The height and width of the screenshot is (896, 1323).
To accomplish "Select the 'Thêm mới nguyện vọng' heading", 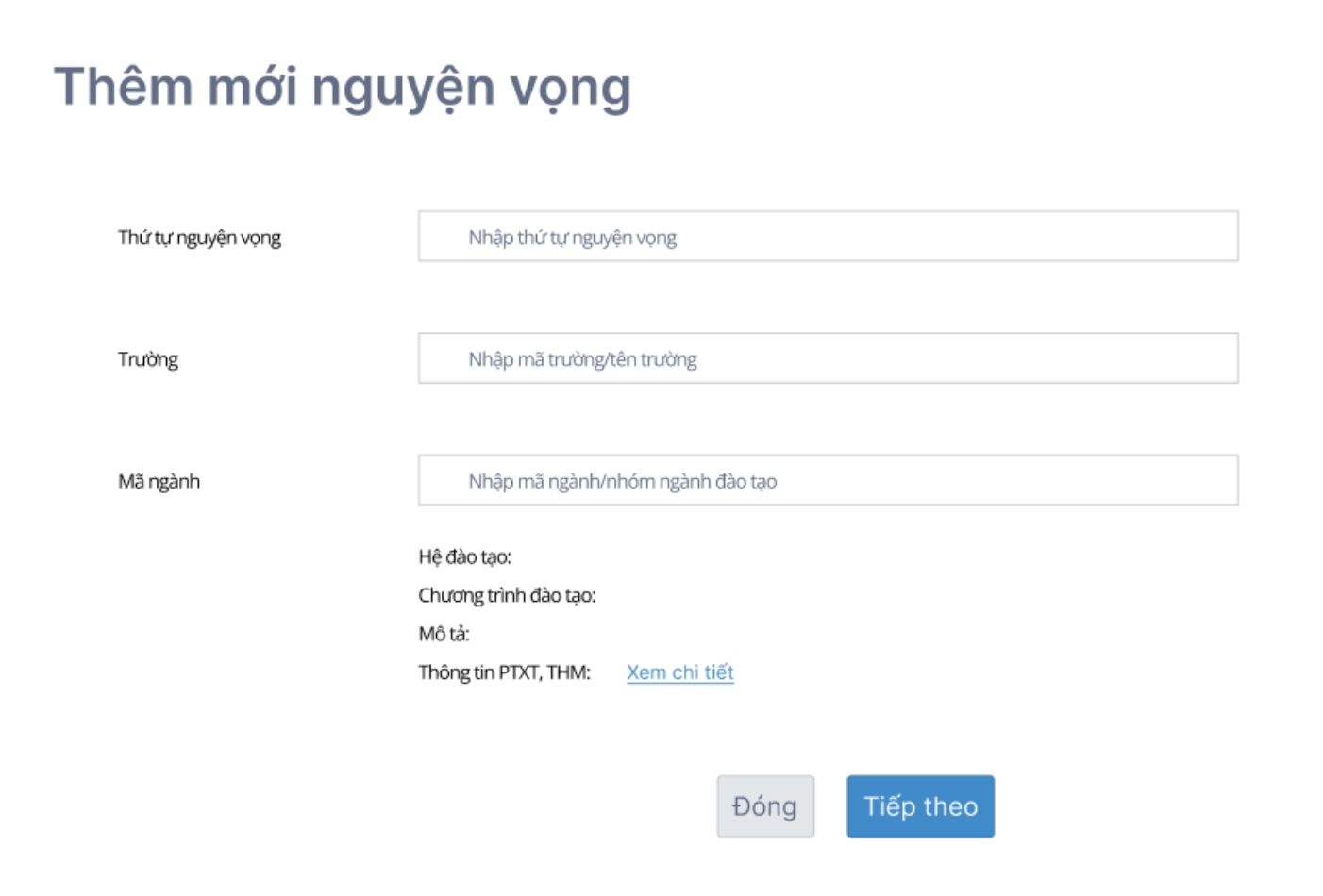I will (x=343, y=87).
